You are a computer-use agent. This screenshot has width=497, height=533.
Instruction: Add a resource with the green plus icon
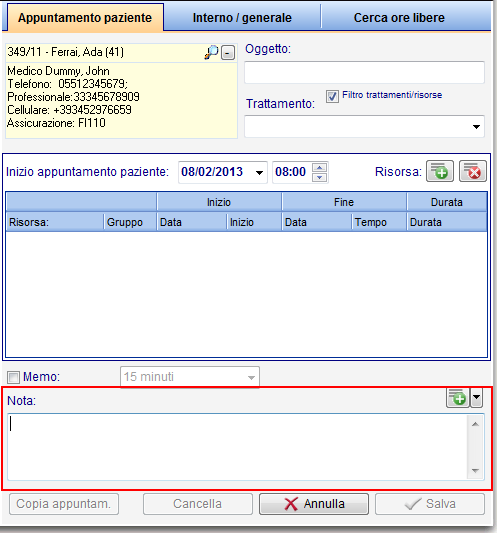(440, 171)
